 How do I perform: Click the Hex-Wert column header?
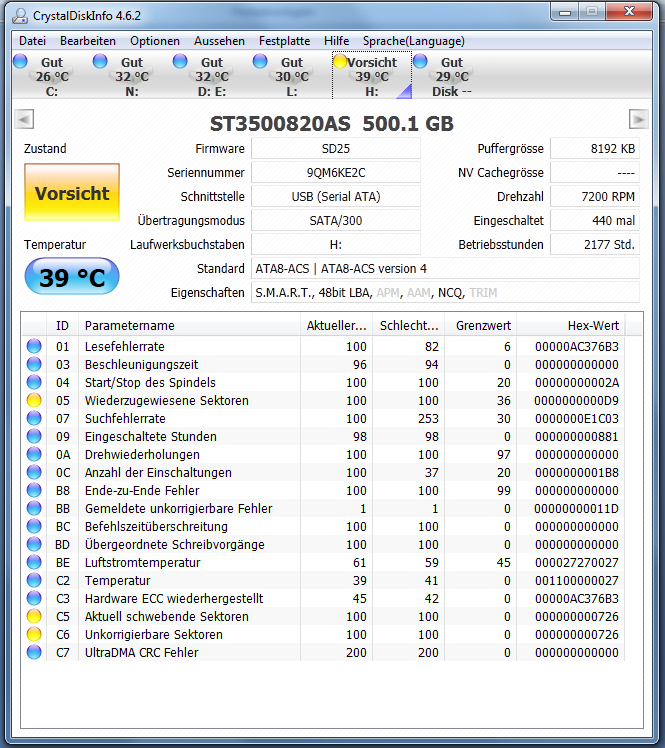pyautogui.click(x=571, y=325)
